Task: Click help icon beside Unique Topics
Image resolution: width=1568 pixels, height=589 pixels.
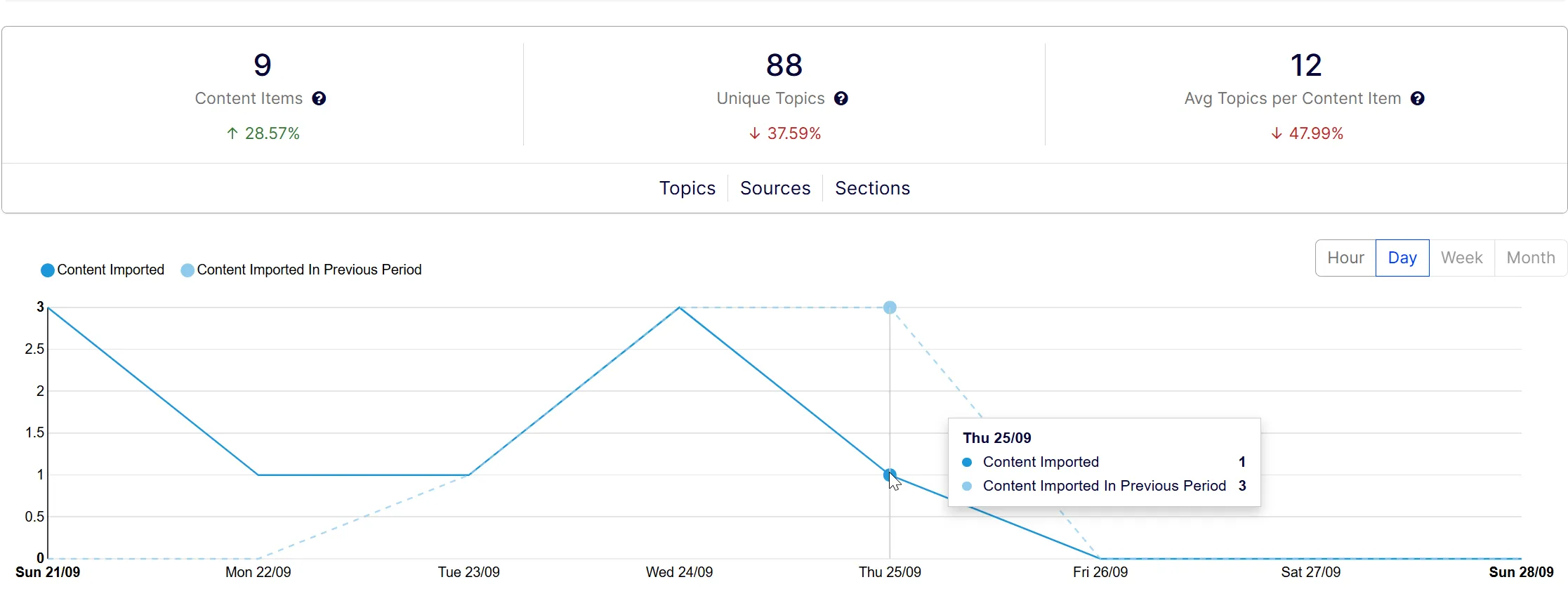Action: (841, 99)
